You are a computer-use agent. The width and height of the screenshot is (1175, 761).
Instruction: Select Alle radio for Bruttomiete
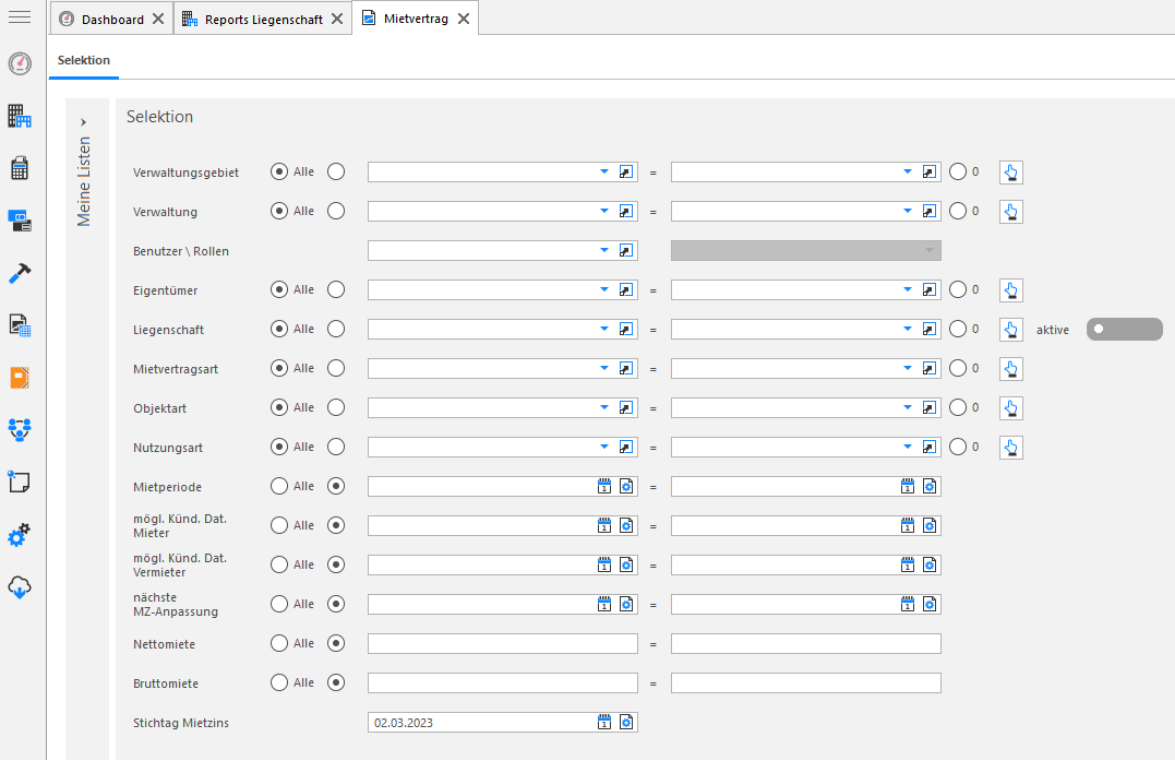tap(279, 682)
